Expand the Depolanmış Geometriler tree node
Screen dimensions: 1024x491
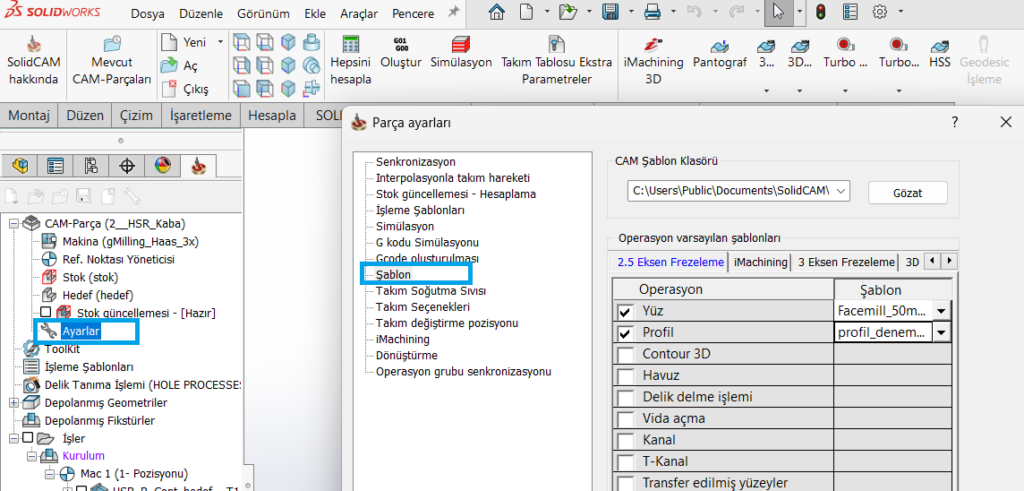tap(13, 403)
